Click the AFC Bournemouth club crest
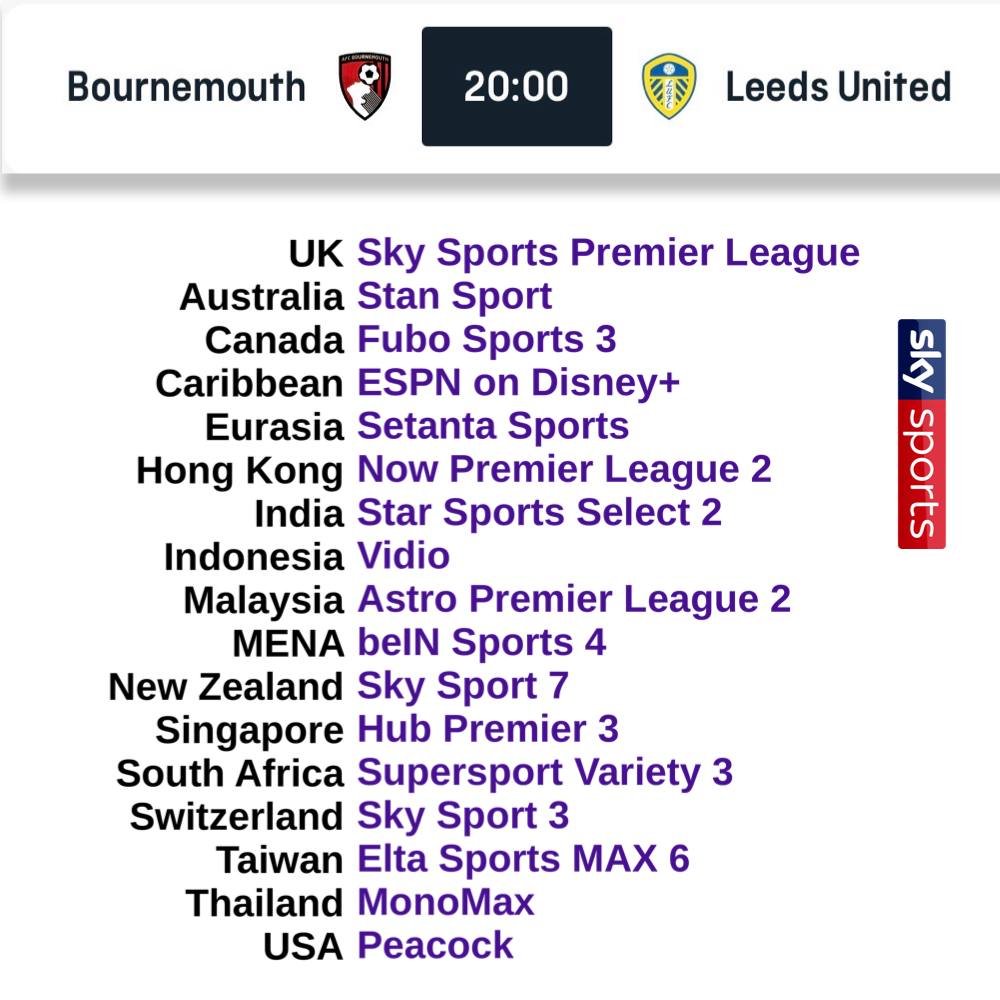Screen dimensions: 1000x1000 coord(364,86)
